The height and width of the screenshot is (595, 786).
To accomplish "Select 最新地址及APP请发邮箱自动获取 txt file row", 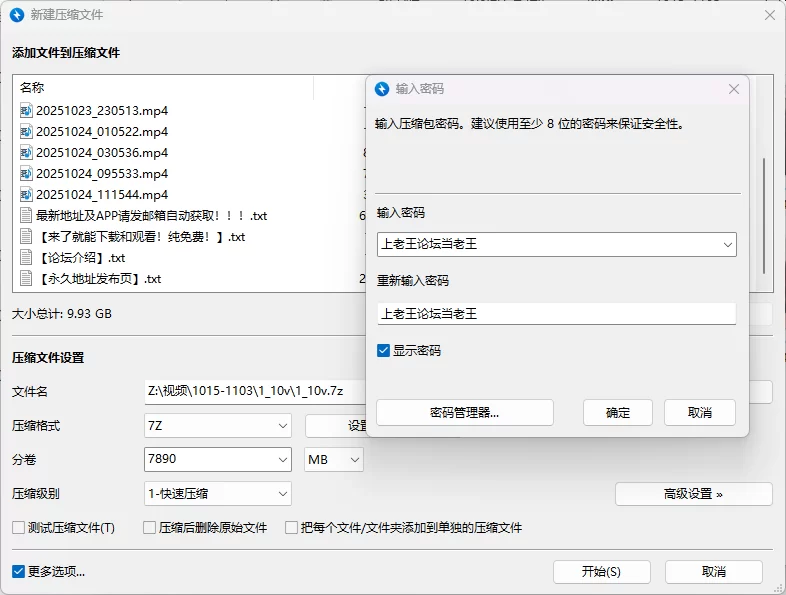I will click(150, 216).
